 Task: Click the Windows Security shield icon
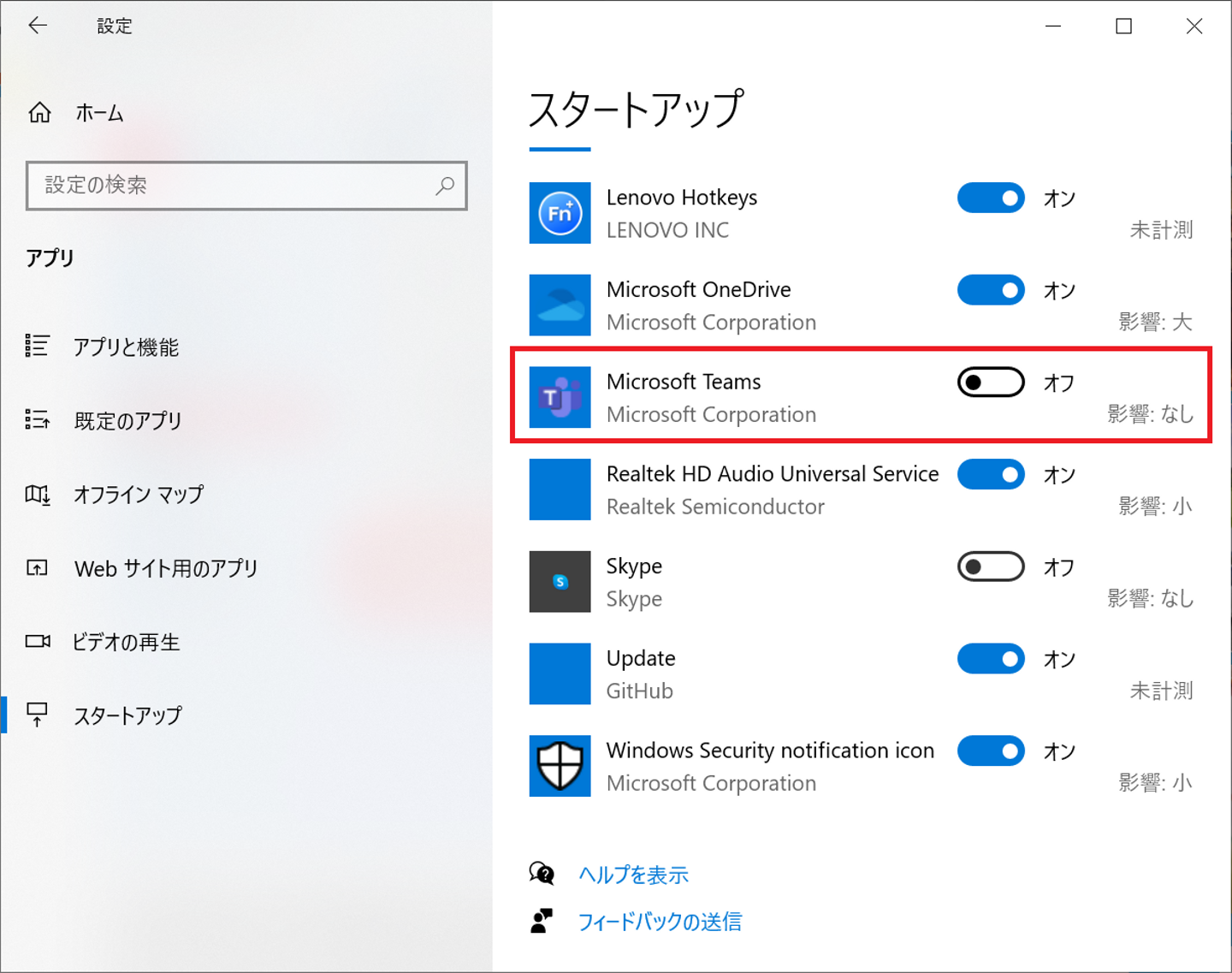point(560,766)
